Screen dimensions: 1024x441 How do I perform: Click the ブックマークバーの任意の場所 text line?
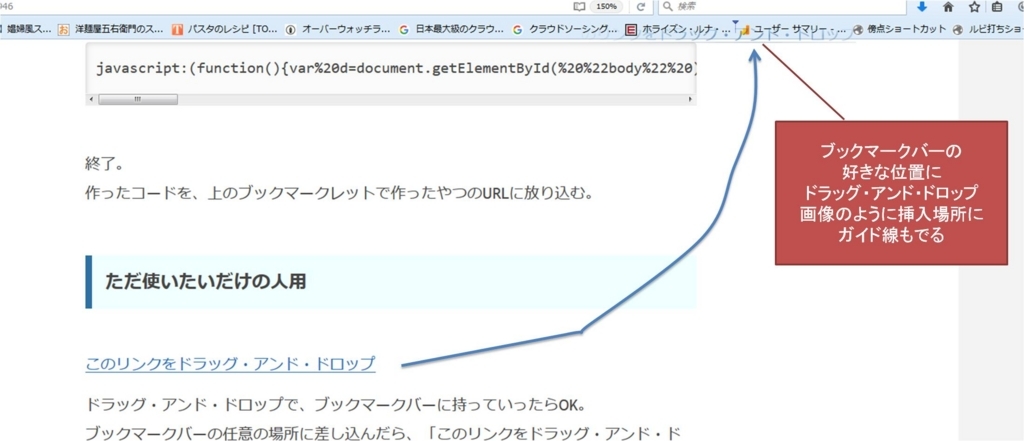[x=384, y=432]
